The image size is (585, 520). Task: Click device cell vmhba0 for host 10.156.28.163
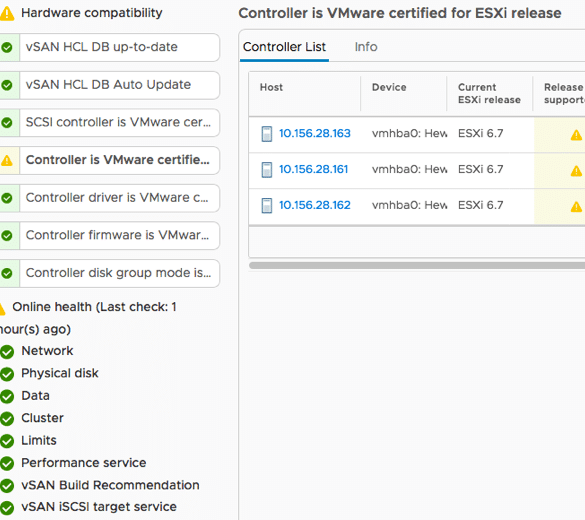click(x=409, y=134)
